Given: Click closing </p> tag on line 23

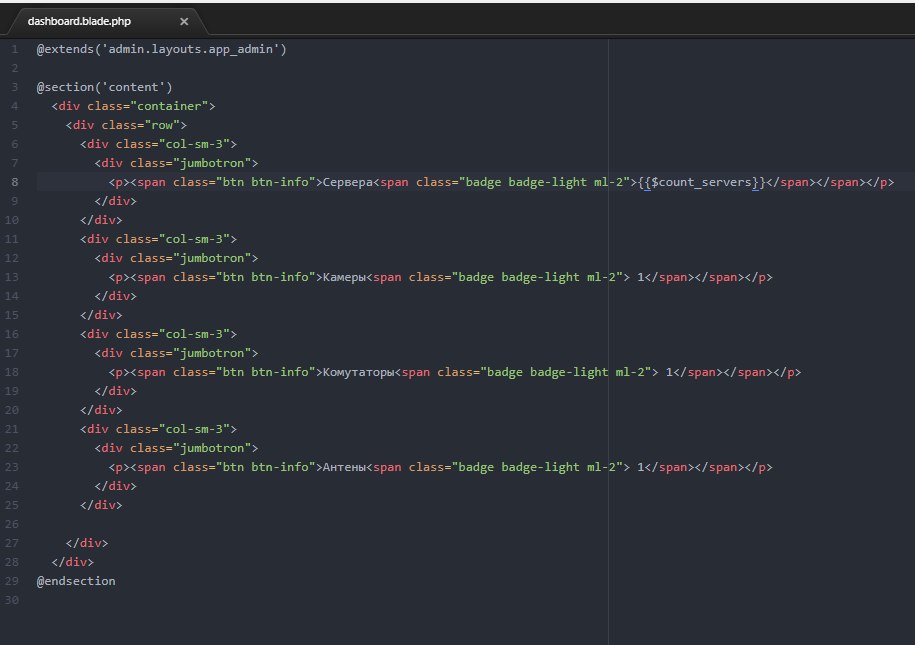Looking at the screenshot, I should (x=758, y=468).
